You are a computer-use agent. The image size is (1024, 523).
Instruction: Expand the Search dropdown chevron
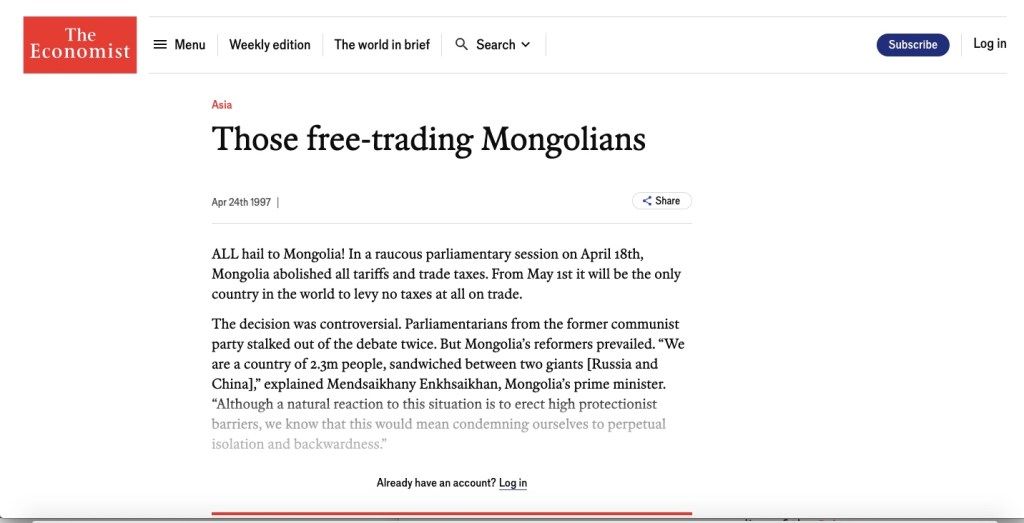[526, 45]
